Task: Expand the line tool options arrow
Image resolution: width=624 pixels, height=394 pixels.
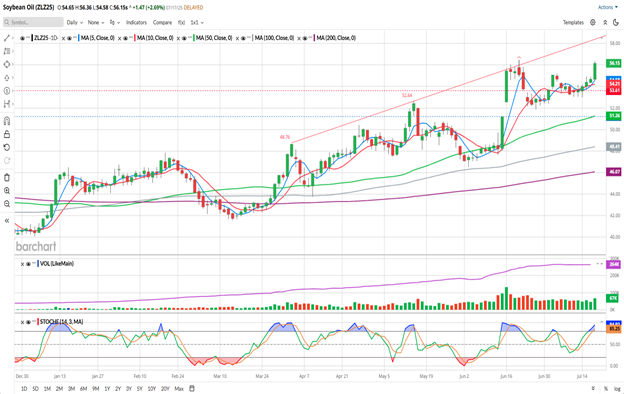Action: pyautogui.click(x=13, y=38)
